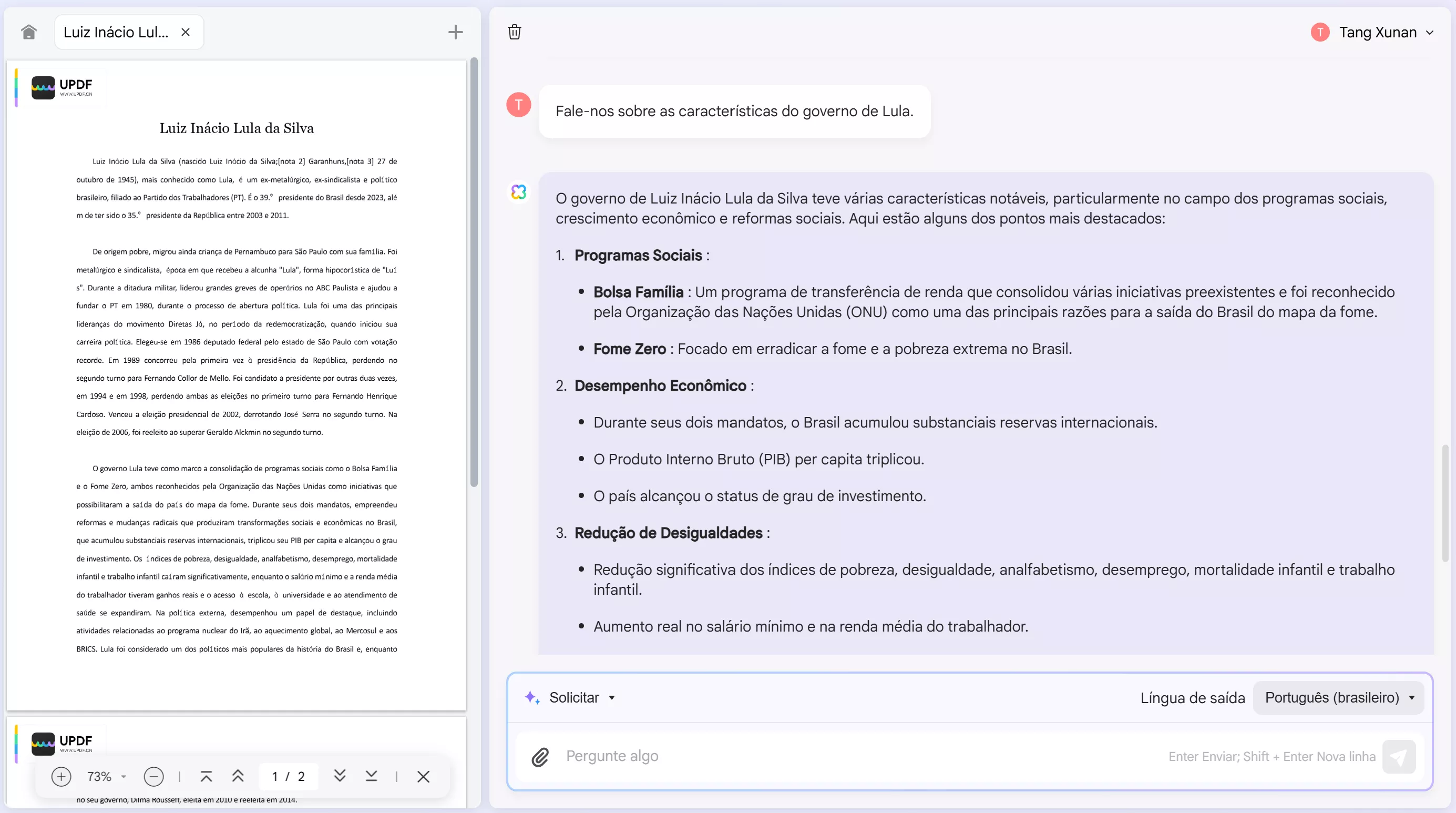
Task: Open a new tab with plus icon
Action: point(455,32)
